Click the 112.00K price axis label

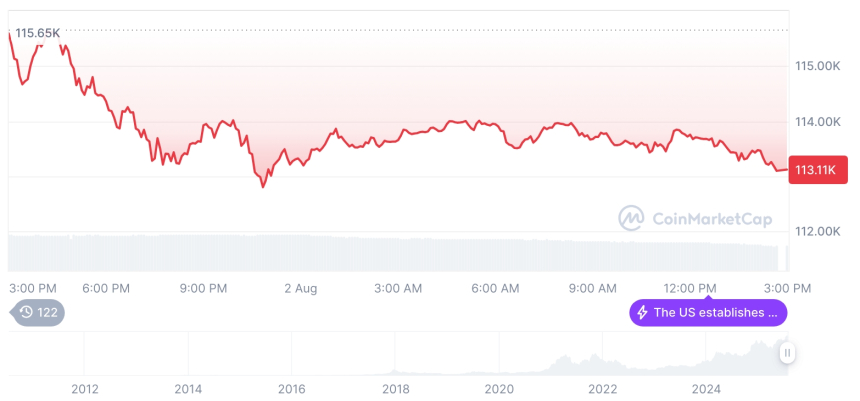click(817, 231)
